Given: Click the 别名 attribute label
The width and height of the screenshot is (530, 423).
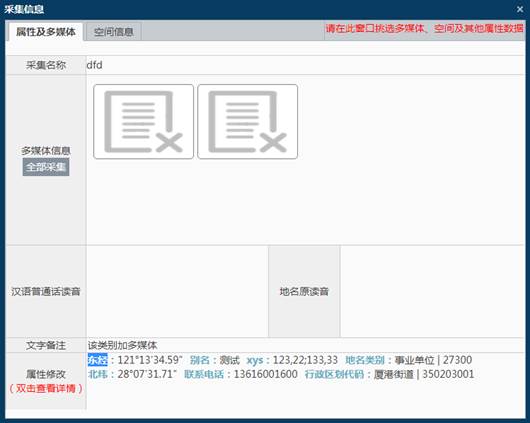Looking at the screenshot, I should pyautogui.click(x=199, y=360).
